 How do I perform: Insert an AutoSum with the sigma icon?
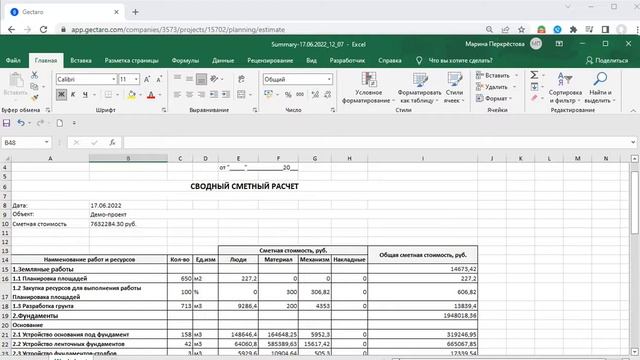tap(534, 75)
